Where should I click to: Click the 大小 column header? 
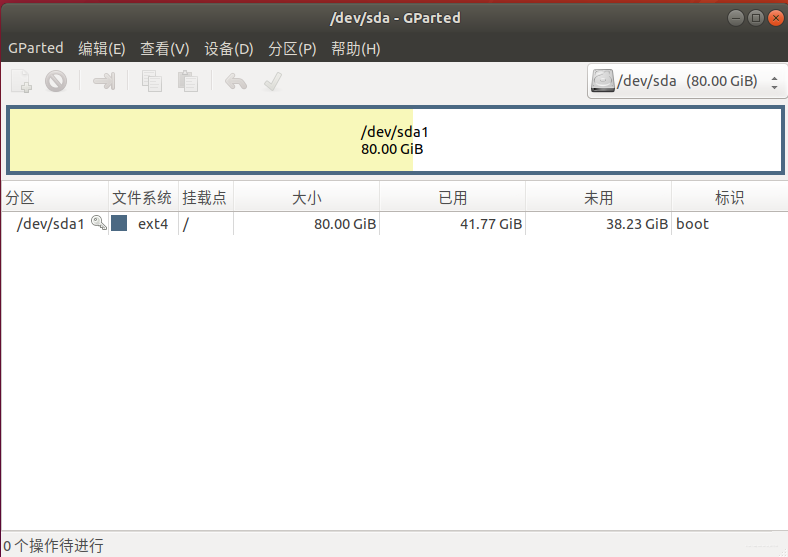tap(307, 198)
